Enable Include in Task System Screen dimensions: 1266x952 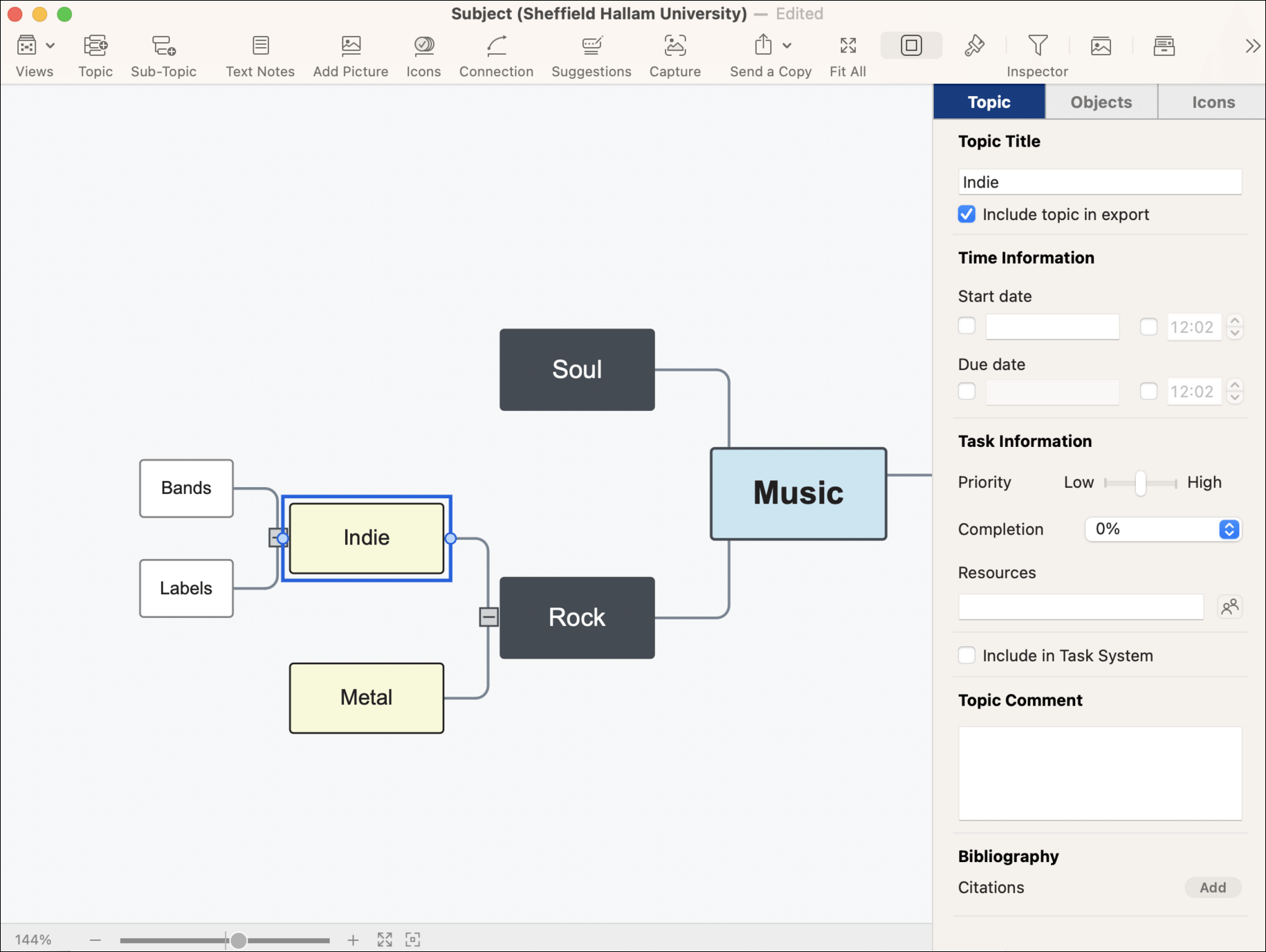[966, 655]
